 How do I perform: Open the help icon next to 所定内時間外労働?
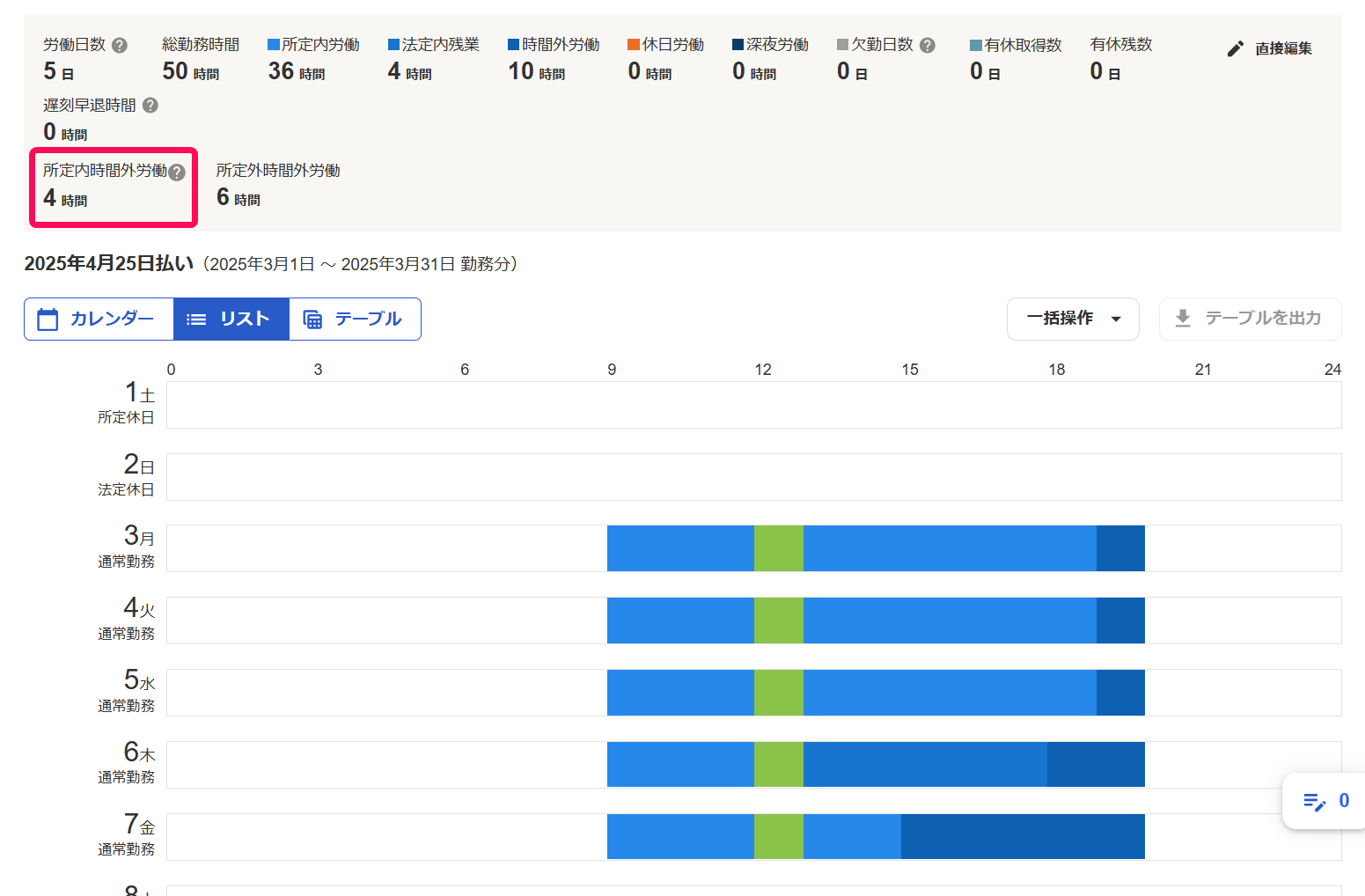pos(177,173)
